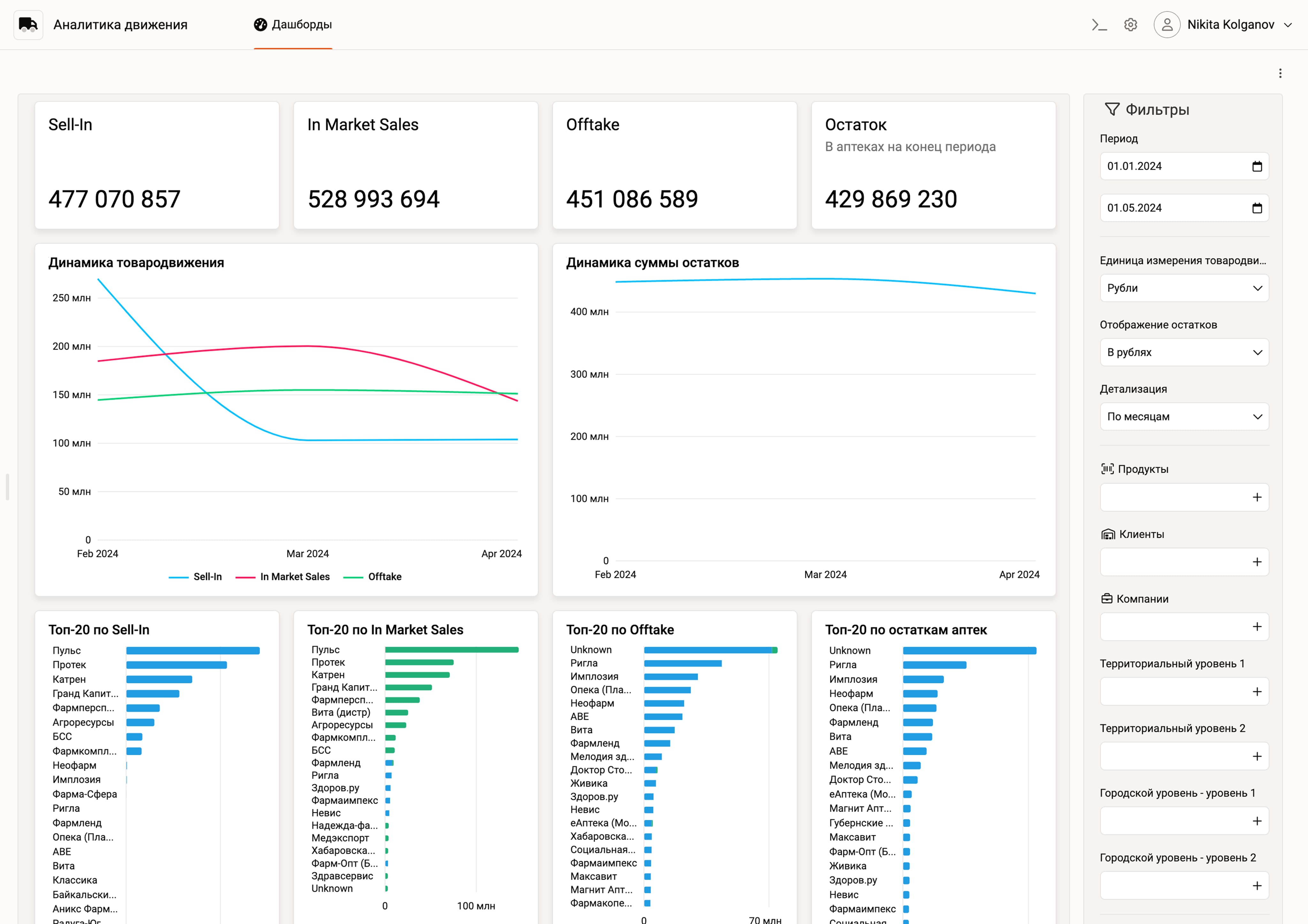Click calendar icon for end date 01.05.2024
Viewport: 1308px width, 924px height.
(1257, 208)
